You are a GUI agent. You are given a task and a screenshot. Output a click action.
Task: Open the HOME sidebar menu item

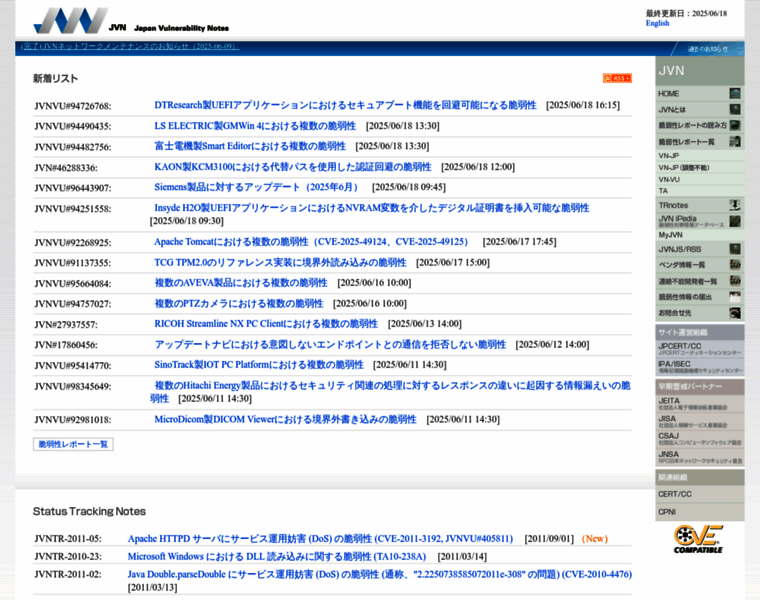click(x=699, y=94)
